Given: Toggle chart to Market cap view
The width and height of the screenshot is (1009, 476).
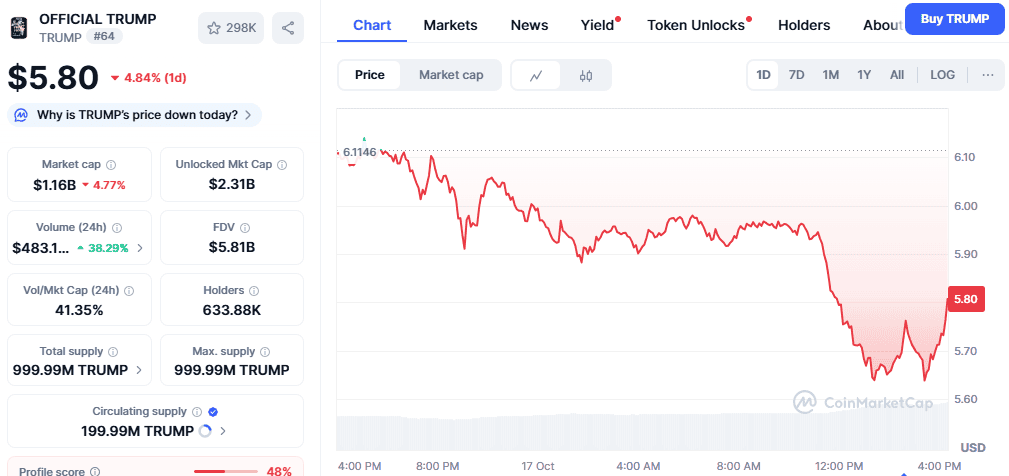Looking at the screenshot, I should point(451,75).
